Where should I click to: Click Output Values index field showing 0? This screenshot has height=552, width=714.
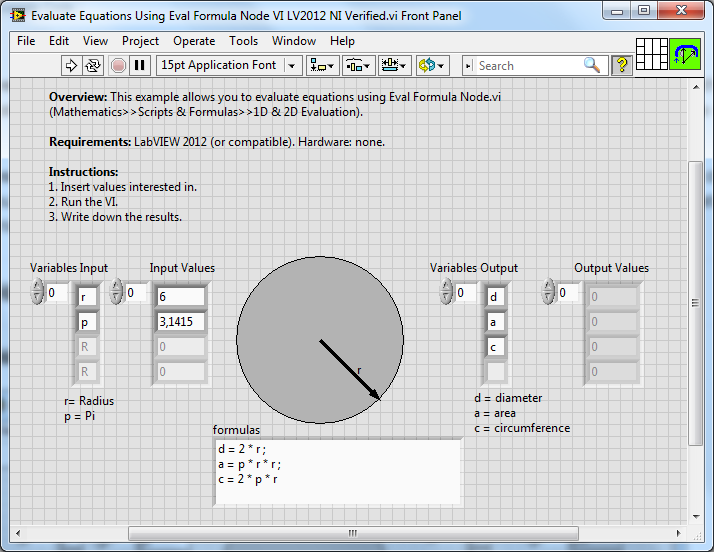[x=567, y=292]
